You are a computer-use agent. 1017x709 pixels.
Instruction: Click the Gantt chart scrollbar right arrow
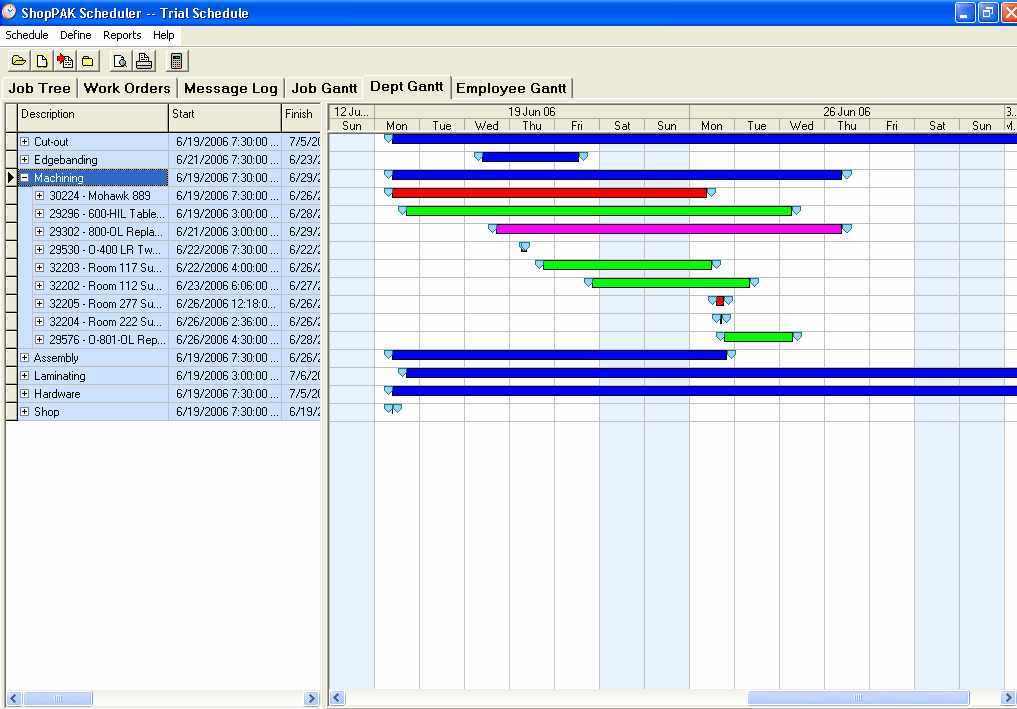(1009, 699)
